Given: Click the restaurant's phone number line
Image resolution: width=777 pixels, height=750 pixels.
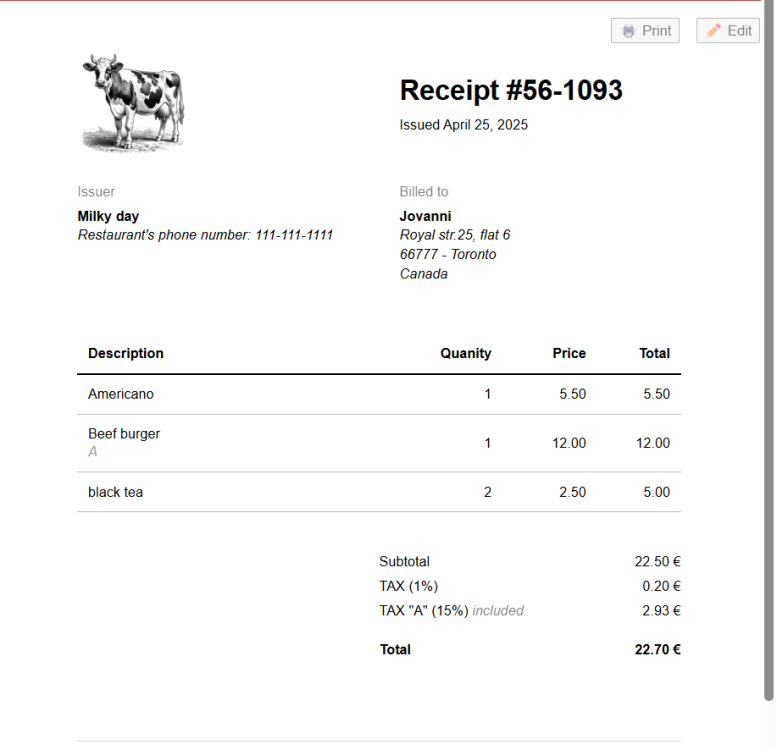Looking at the screenshot, I should [205, 235].
